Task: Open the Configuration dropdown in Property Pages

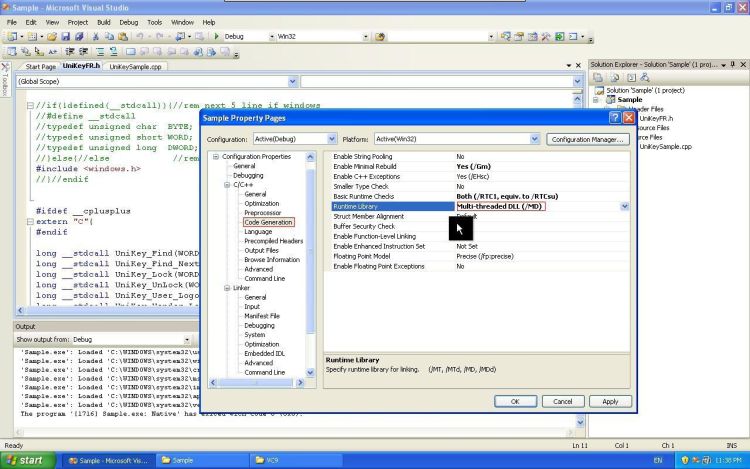Action: tap(332, 139)
